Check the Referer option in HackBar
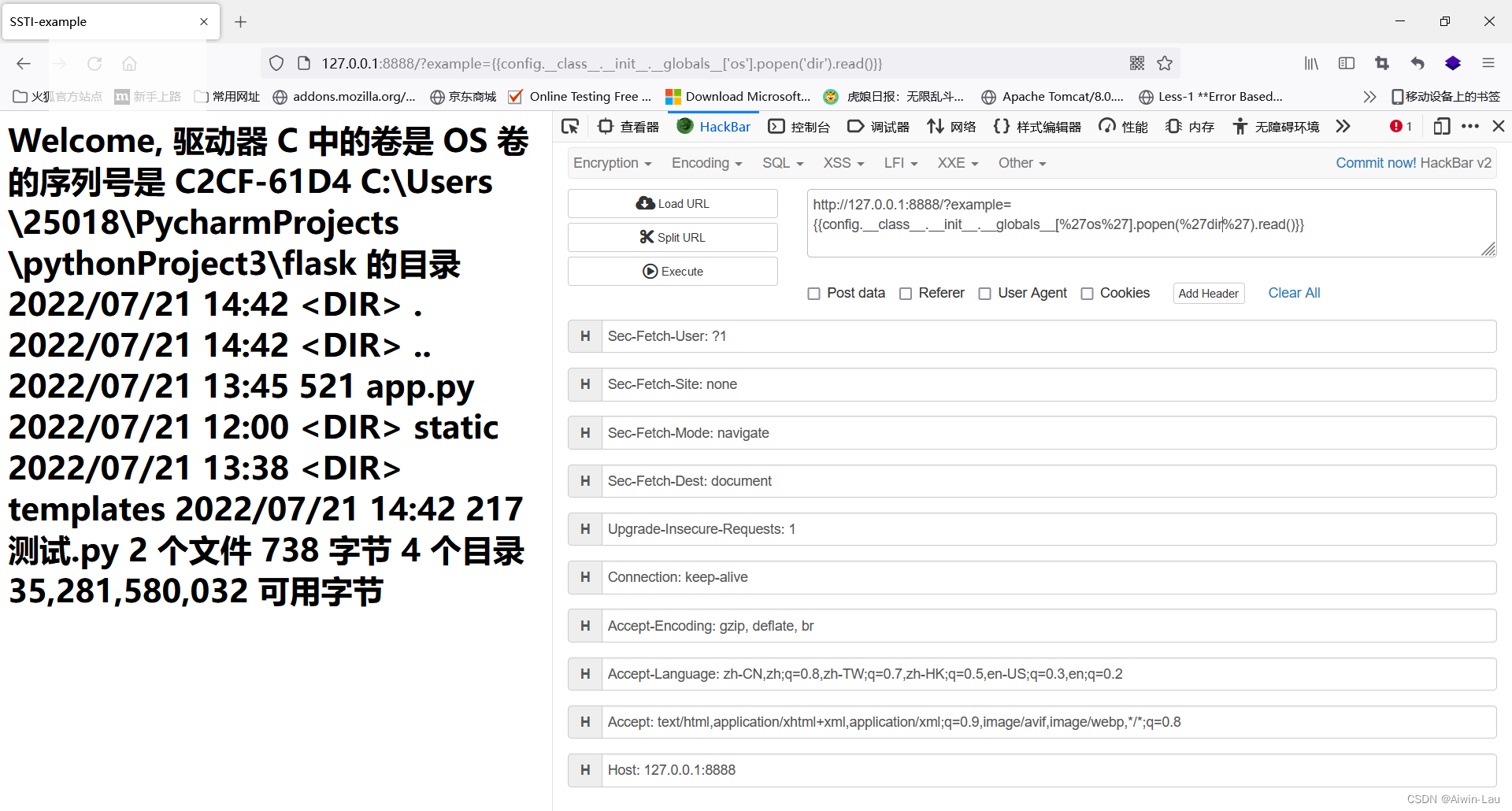 click(906, 293)
